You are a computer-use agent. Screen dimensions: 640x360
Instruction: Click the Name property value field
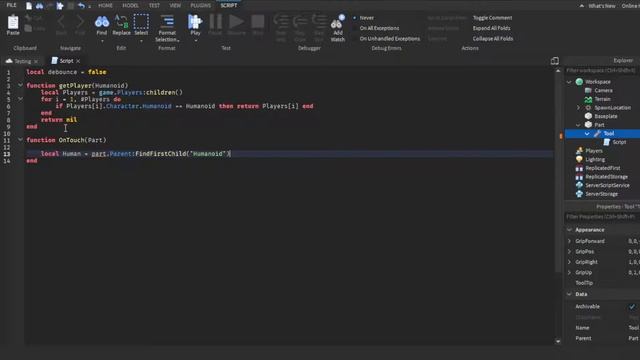pyautogui.click(x=633, y=328)
